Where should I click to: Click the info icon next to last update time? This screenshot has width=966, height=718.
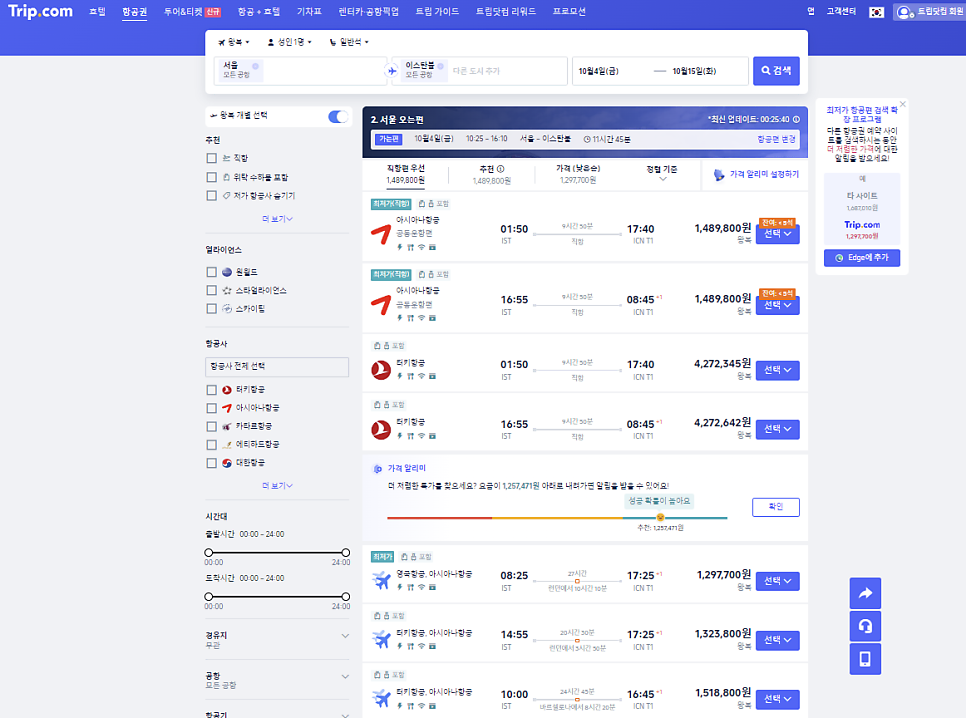click(x=796, y=120)
